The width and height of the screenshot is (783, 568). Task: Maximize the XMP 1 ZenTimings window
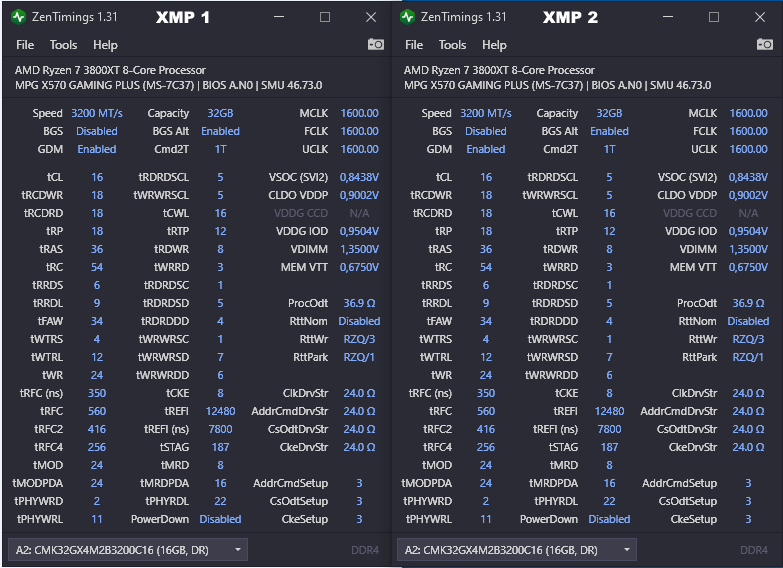click(x=325, y=17)
